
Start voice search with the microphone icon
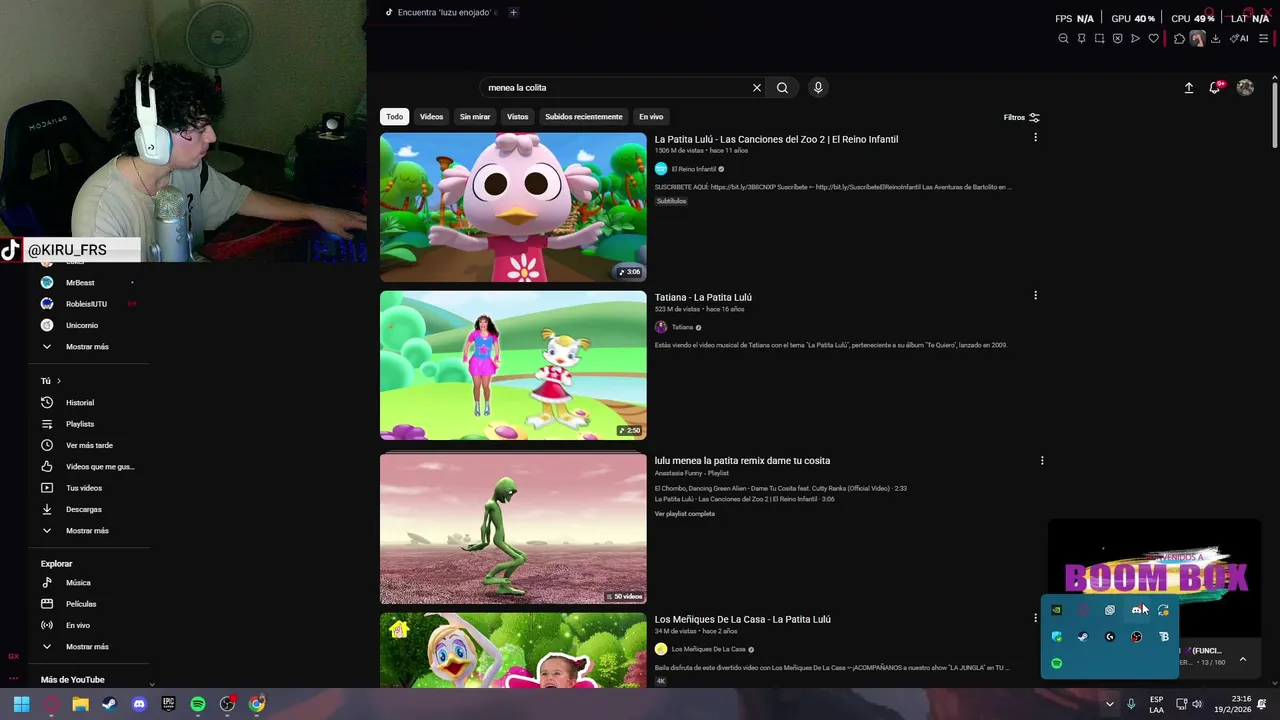pyautogui.click(x=818, y=88)
